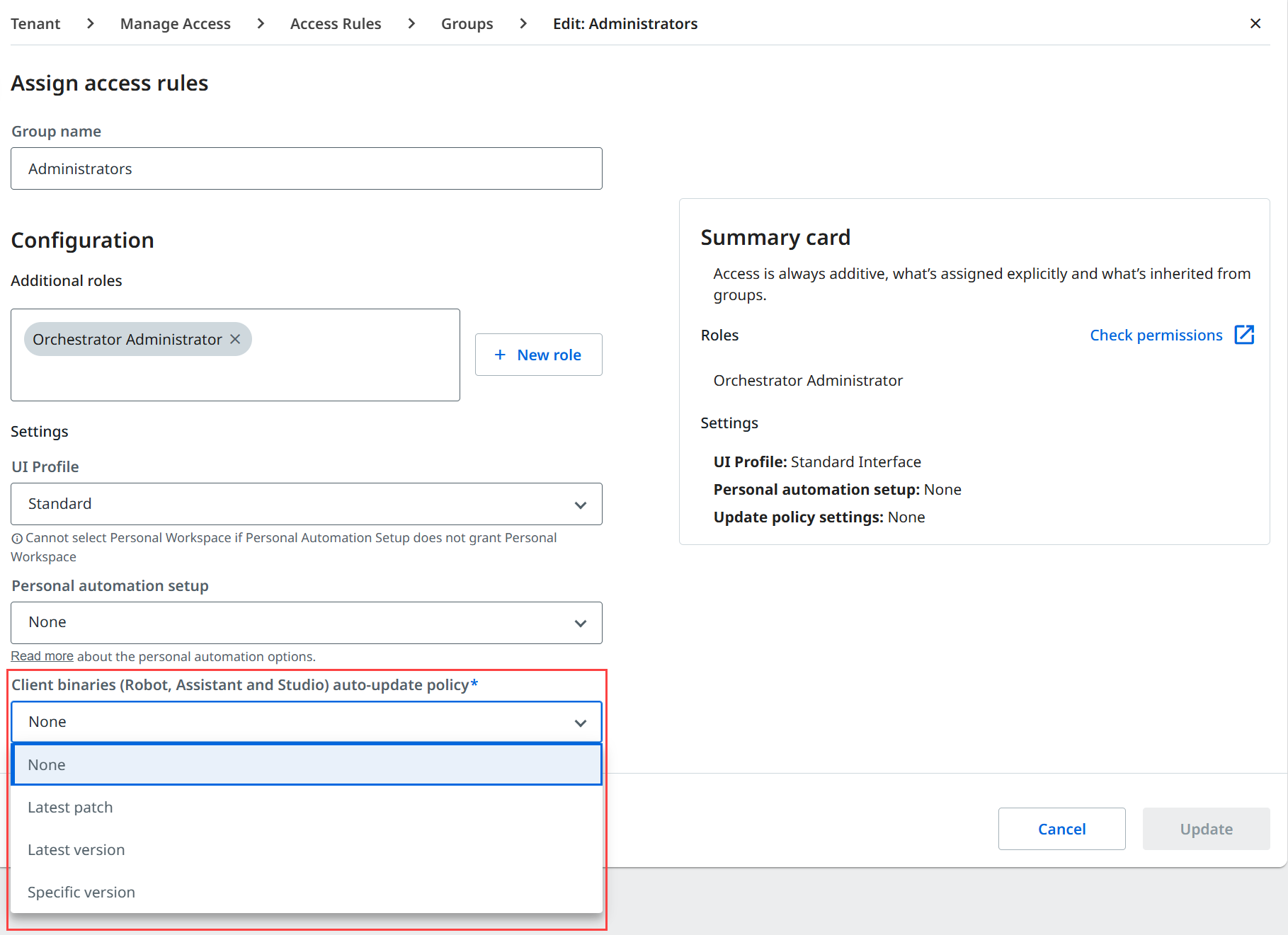Click the Update button

tap(1206, 829)
